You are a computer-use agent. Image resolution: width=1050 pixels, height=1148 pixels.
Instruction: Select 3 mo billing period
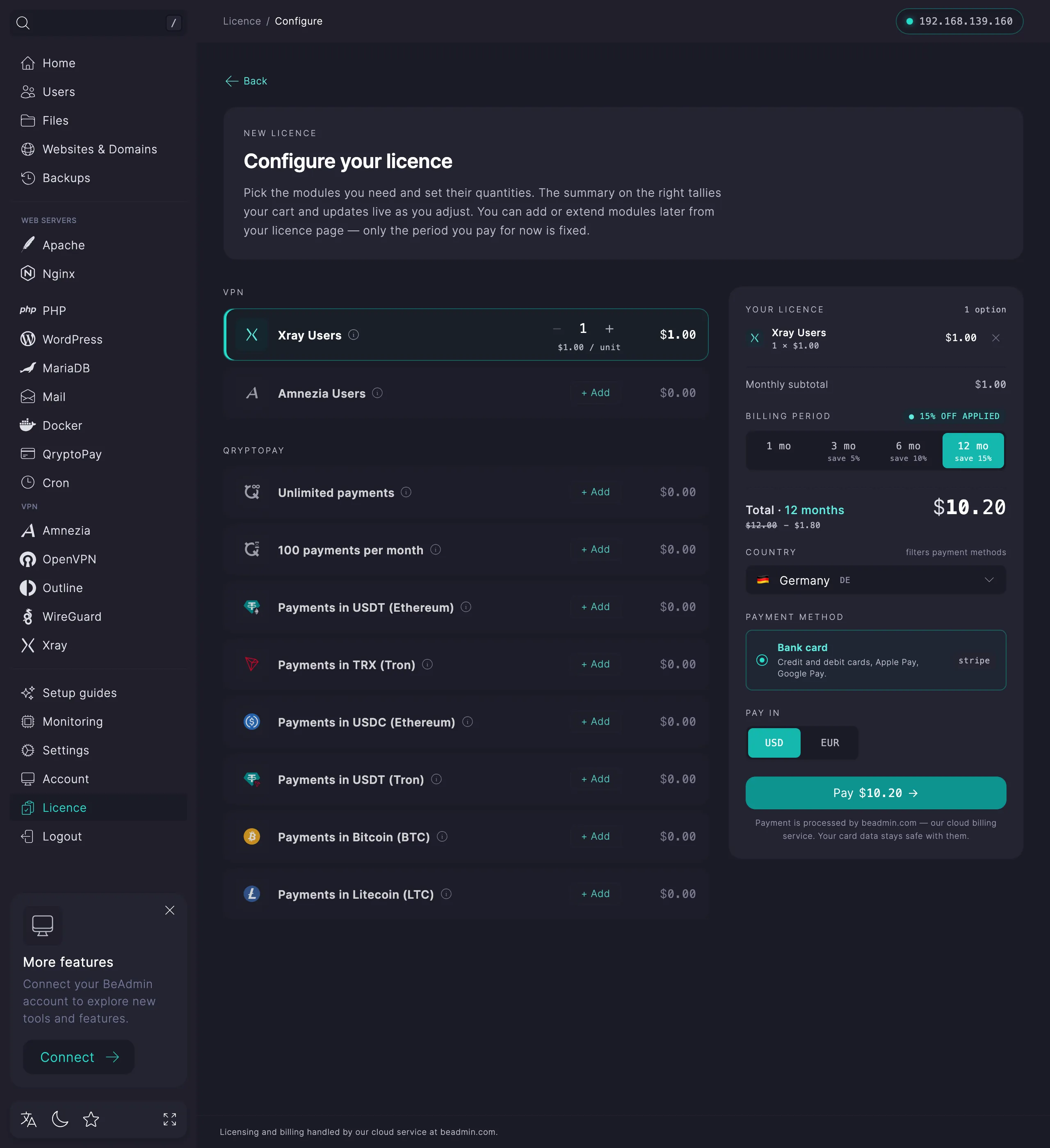pyautogui.click(x=843, y=451)
